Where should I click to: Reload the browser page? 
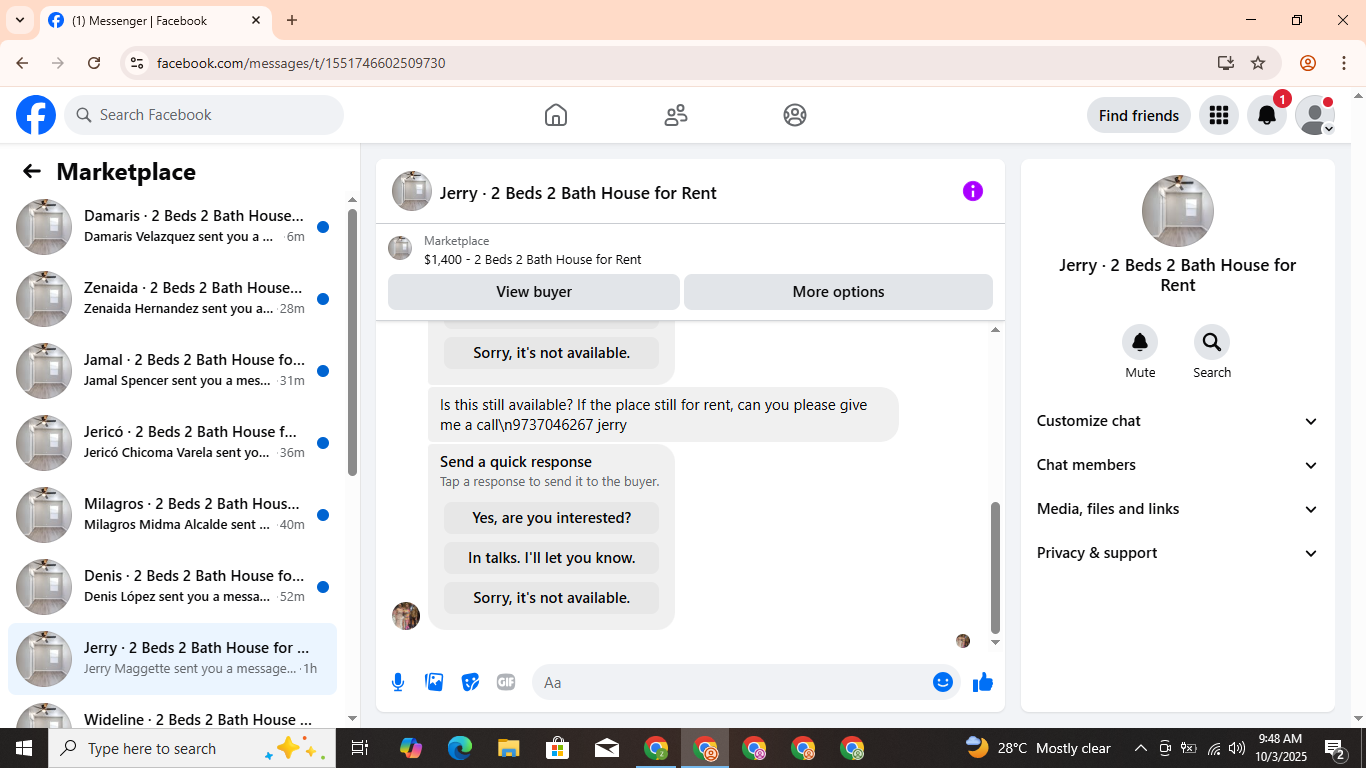(94, 63)
